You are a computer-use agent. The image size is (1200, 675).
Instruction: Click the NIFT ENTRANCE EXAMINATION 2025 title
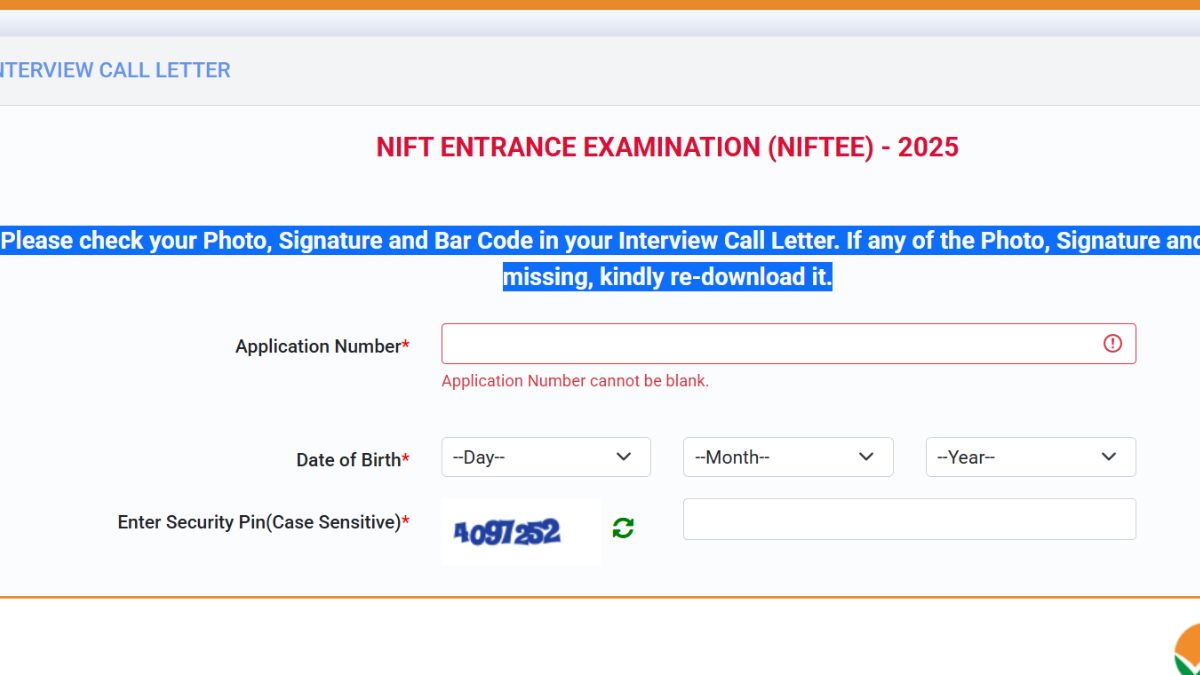coord(667,147)
